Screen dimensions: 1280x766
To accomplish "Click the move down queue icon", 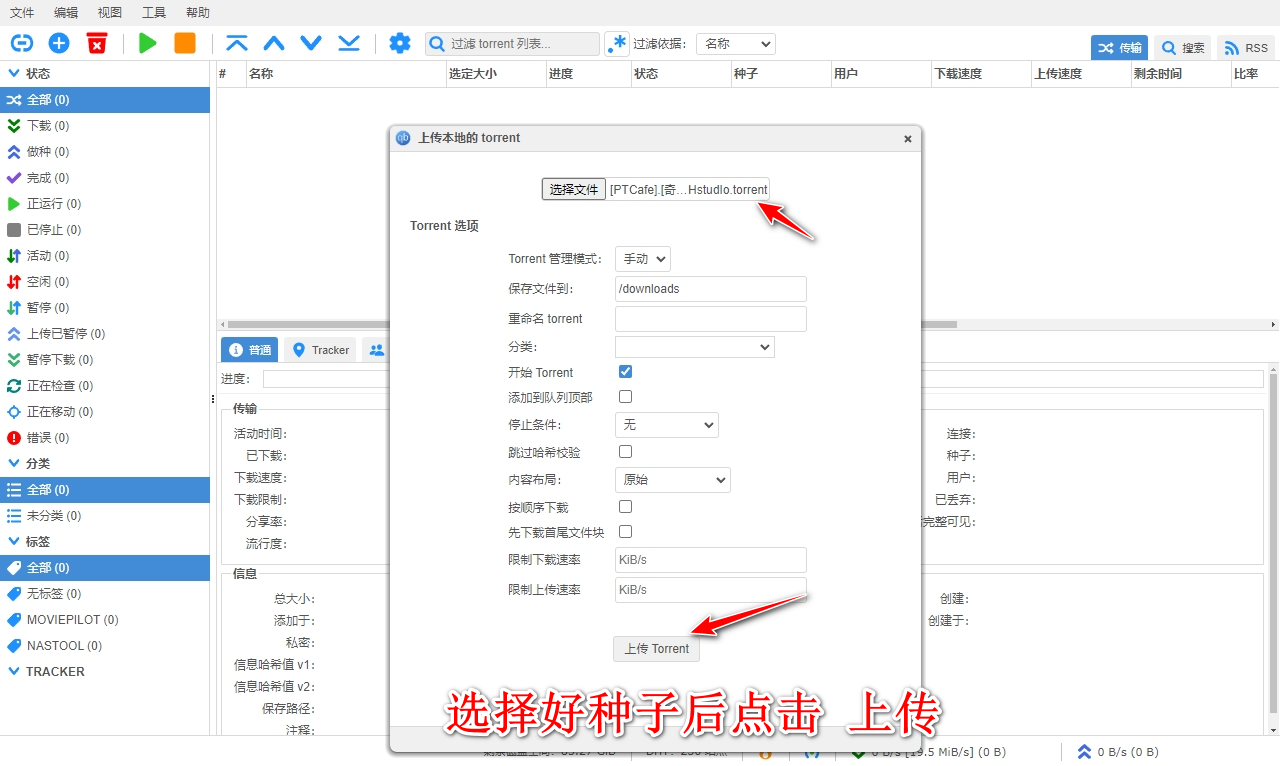I will (311, 43).
